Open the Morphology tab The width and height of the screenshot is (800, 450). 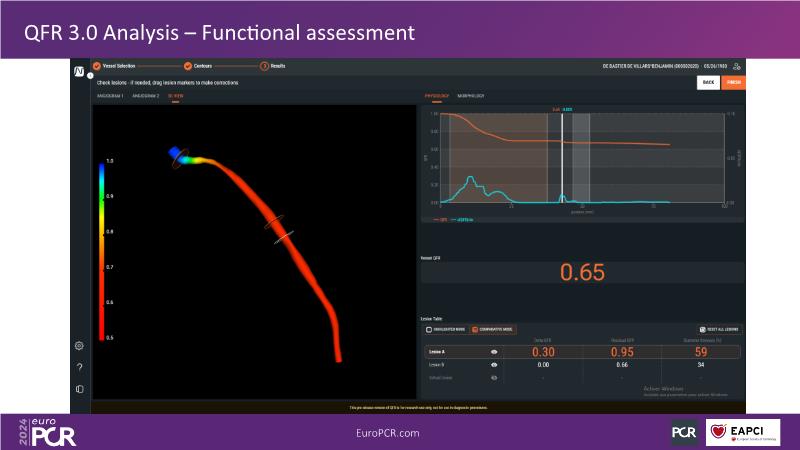(471, 96)
